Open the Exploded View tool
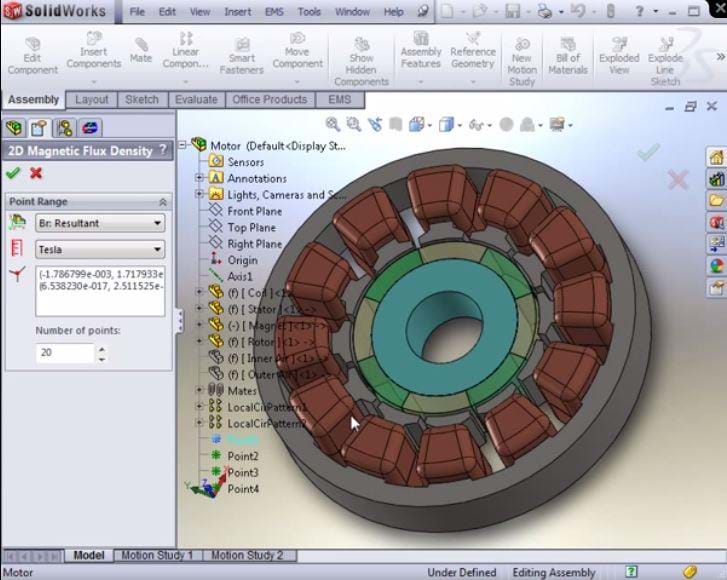The width and height of the screenshot is (727, 580). click(x=619, y=57)
